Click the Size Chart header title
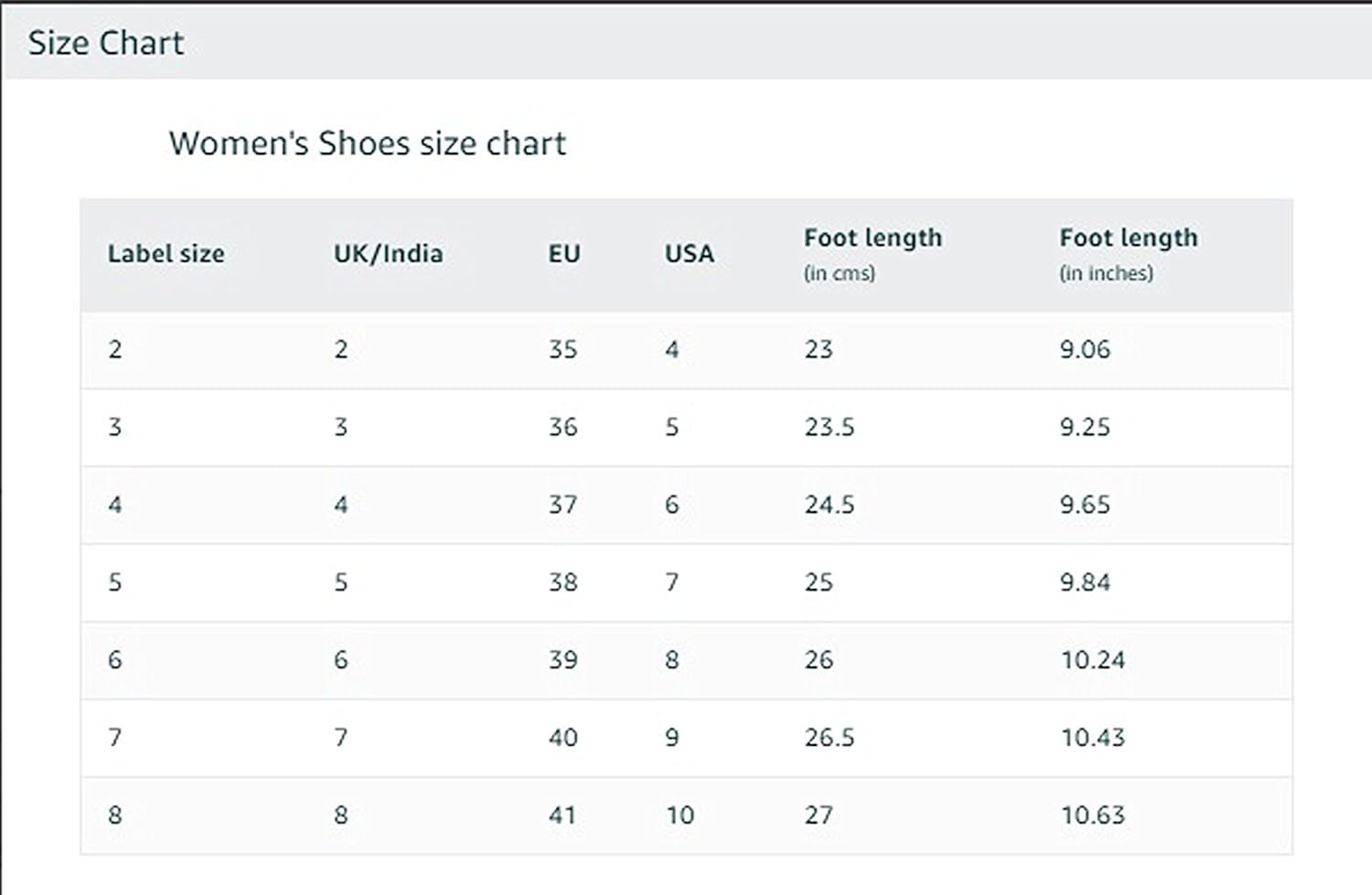Image resolution: width=1372 pixels, height=895 pixels. (106, 43)
